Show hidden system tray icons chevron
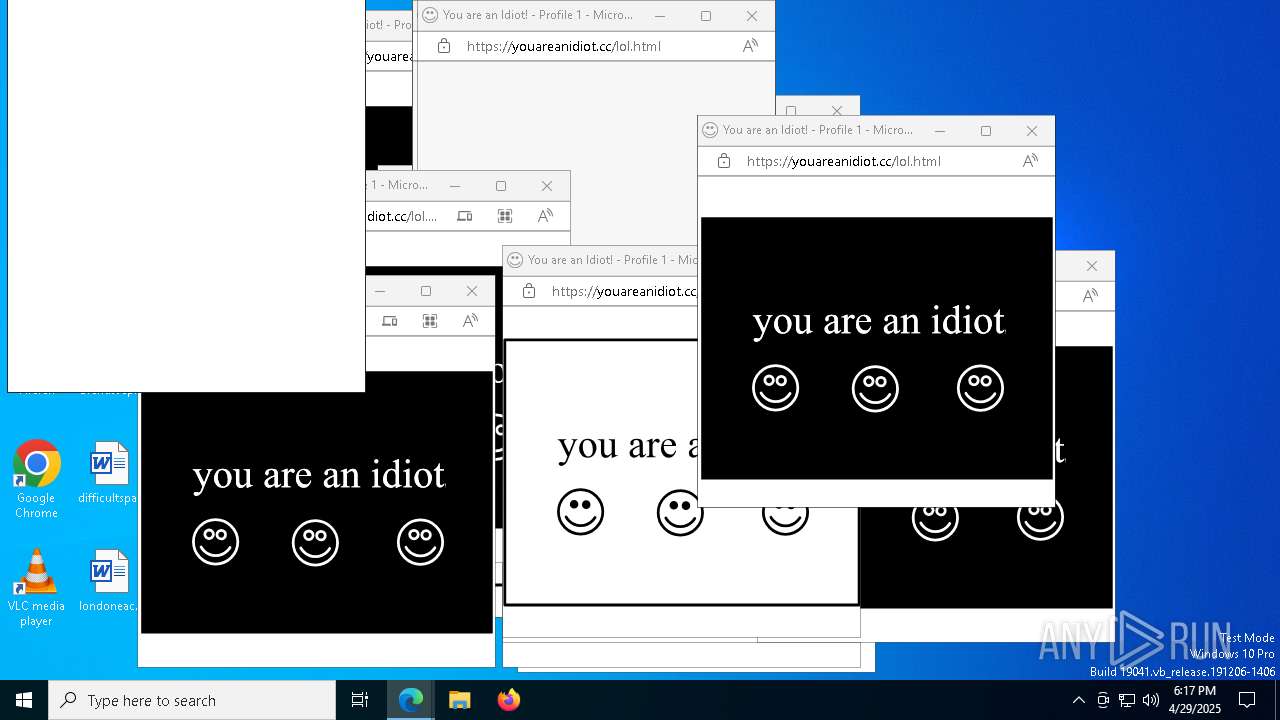 click(x=1078, y=700)
